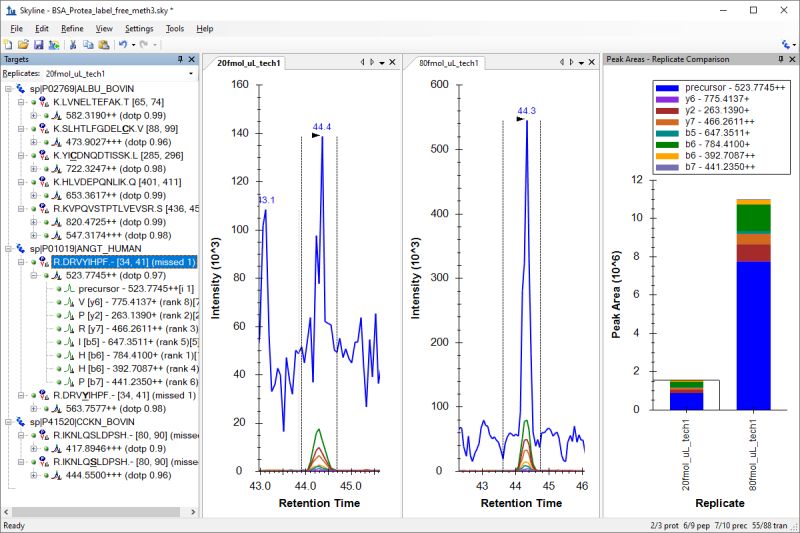Click the Redo toolbar icon
800x533 pixels.
(x=144, y=45)
